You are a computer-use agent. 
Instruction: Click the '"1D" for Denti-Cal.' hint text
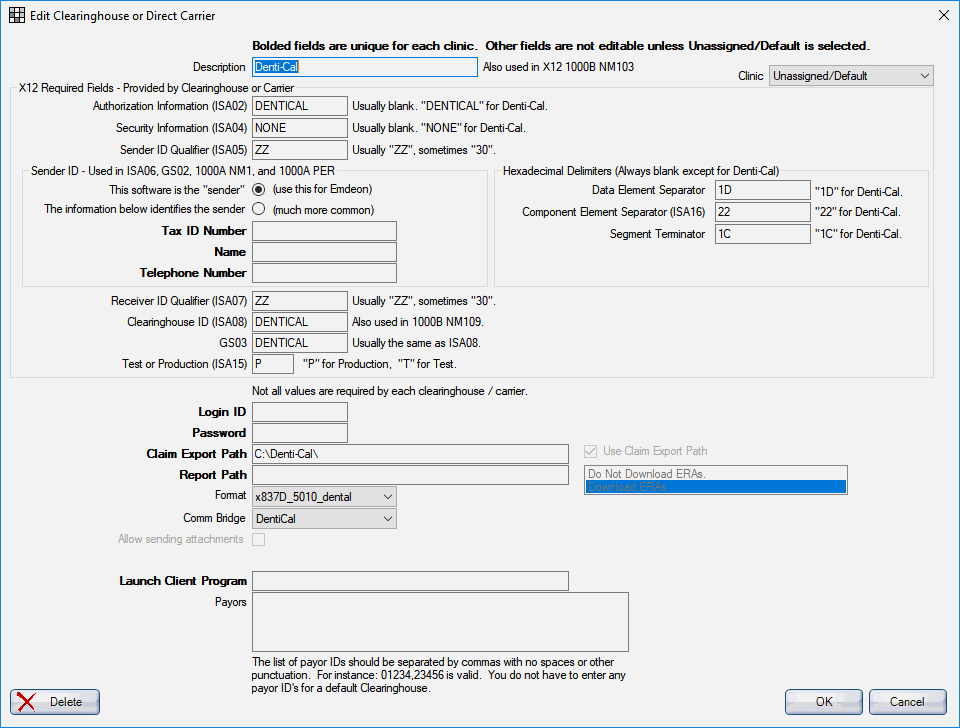point(858,192)
